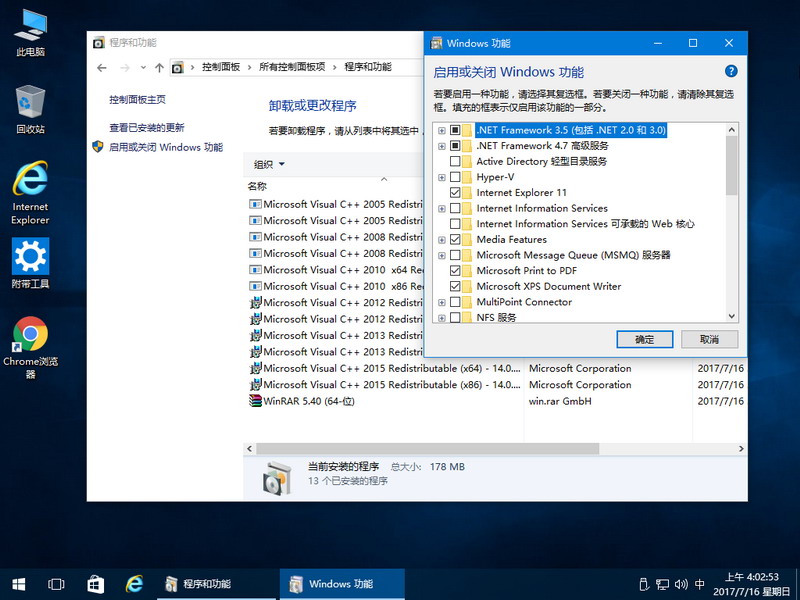Enable the Internet Information Services checkbox

455,208
